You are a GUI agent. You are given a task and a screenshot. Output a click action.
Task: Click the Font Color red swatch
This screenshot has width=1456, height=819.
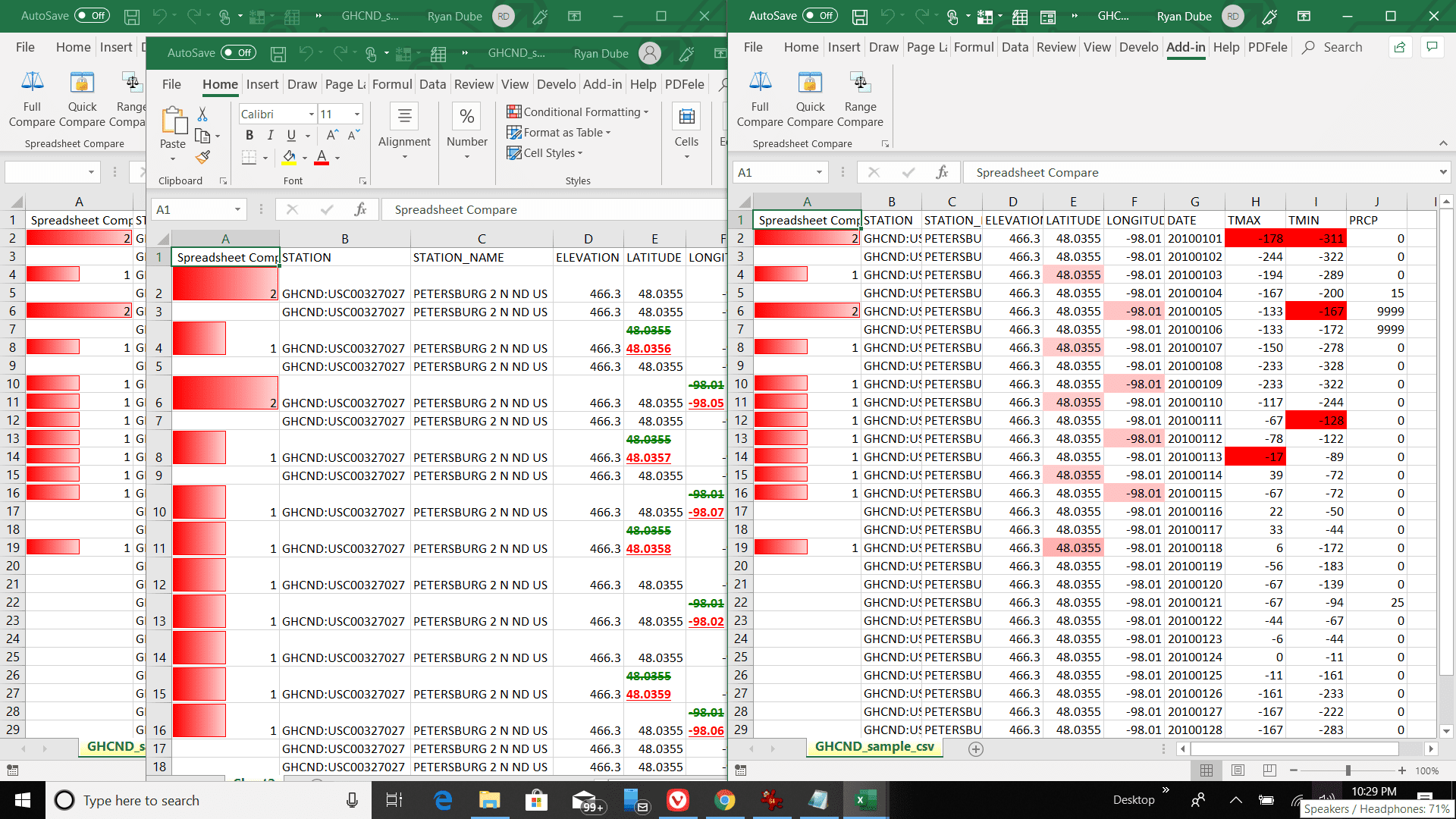(x=322, y=163)
